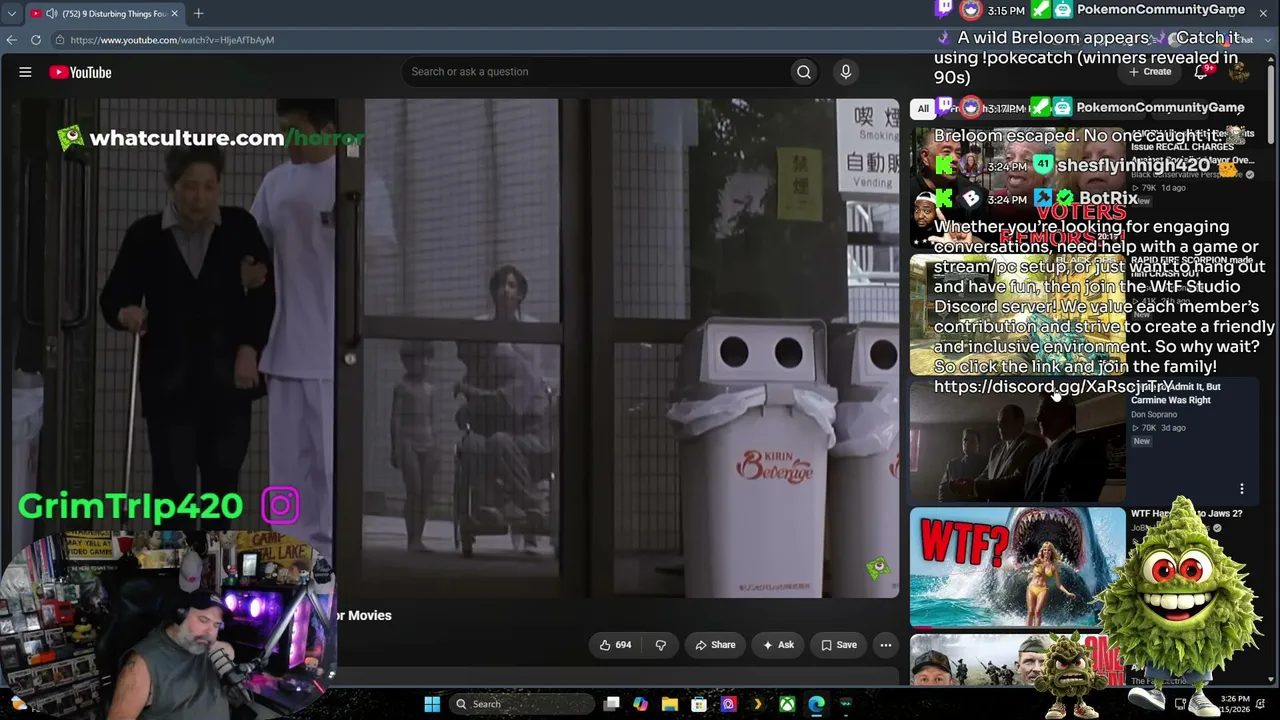Save the video with the Save button

(x=839, y=645)
